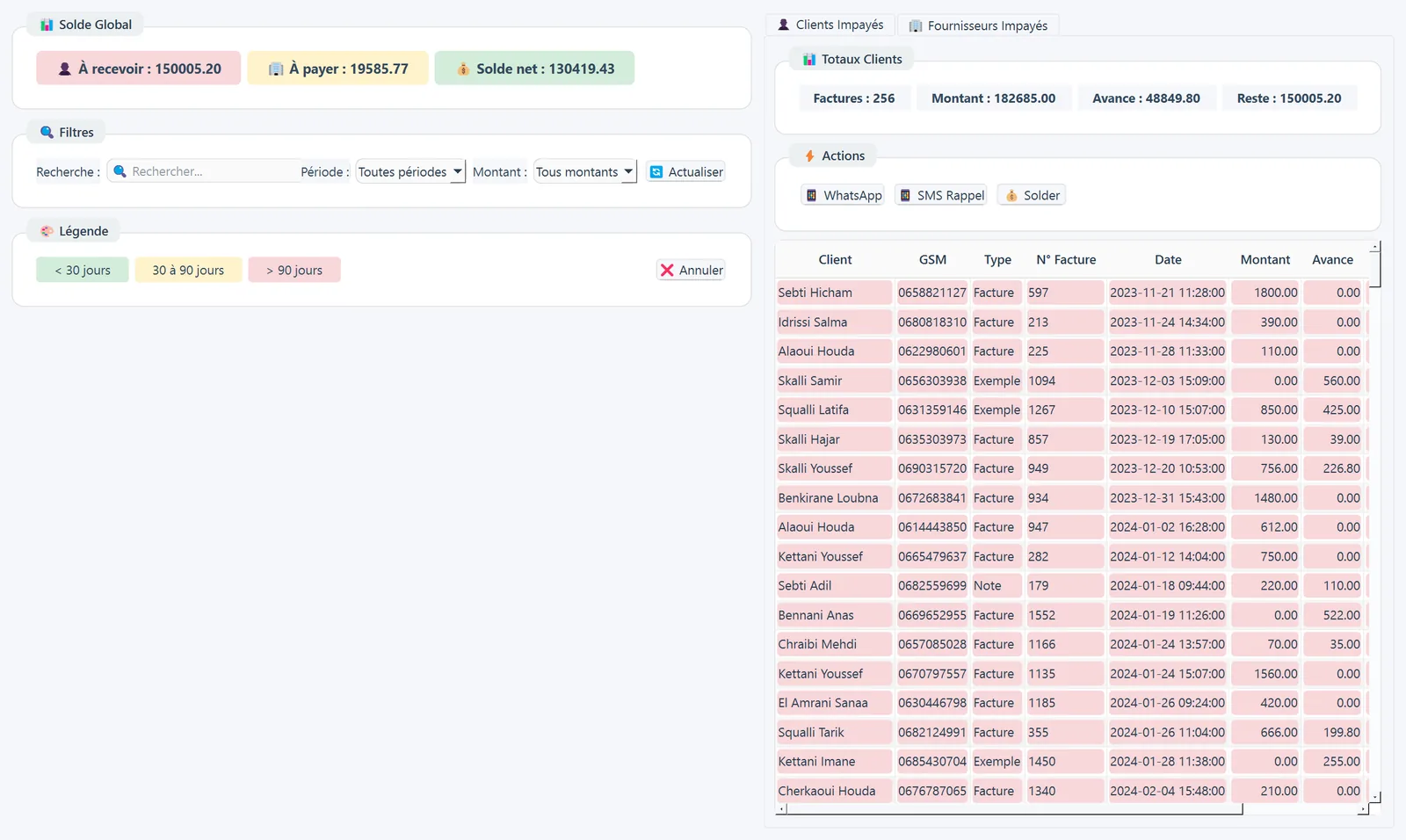This screenshot has width=1406, height=840.
Task: Click the Date column header
Action: 1168,259
